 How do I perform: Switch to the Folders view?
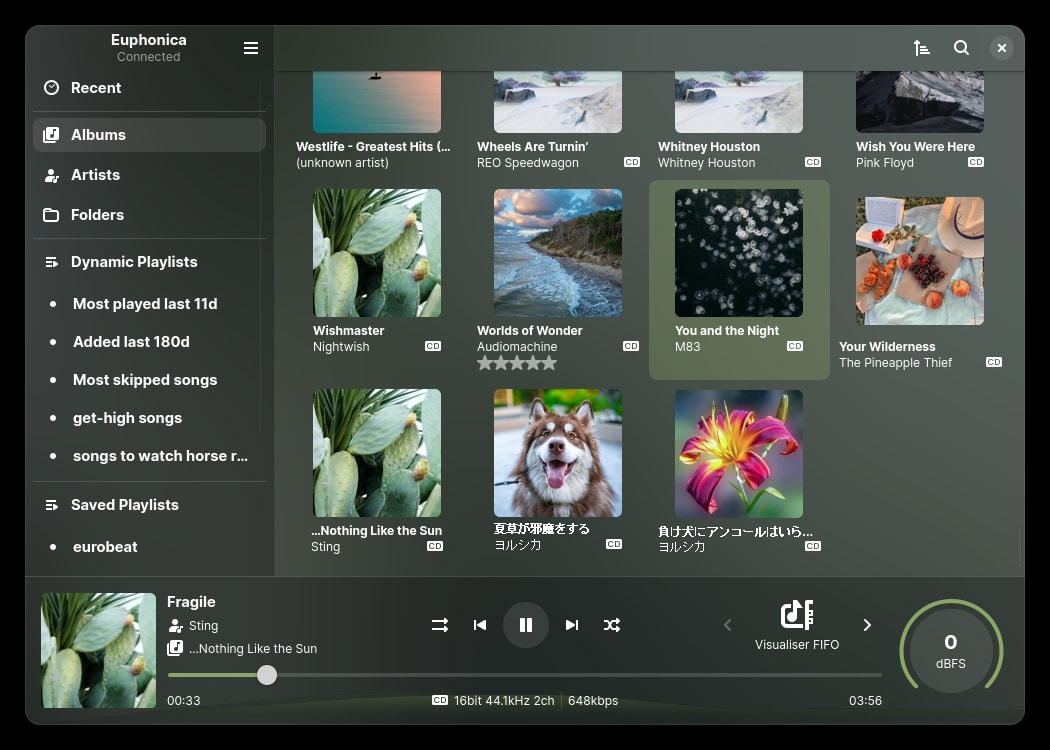97,214
